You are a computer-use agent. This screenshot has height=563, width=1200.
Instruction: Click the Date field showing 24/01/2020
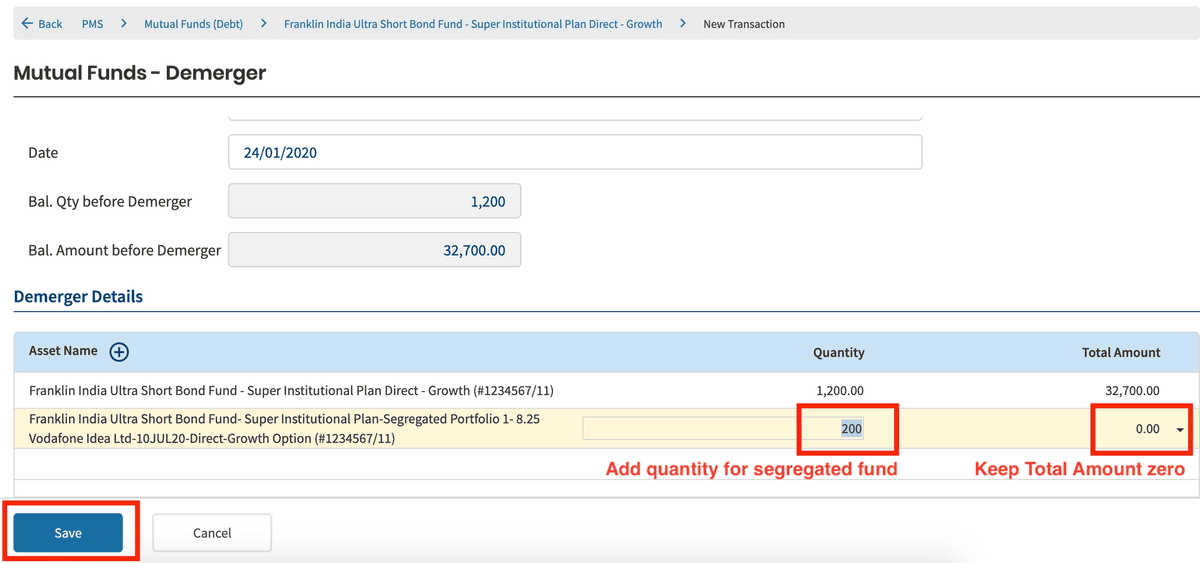[575, 153]
